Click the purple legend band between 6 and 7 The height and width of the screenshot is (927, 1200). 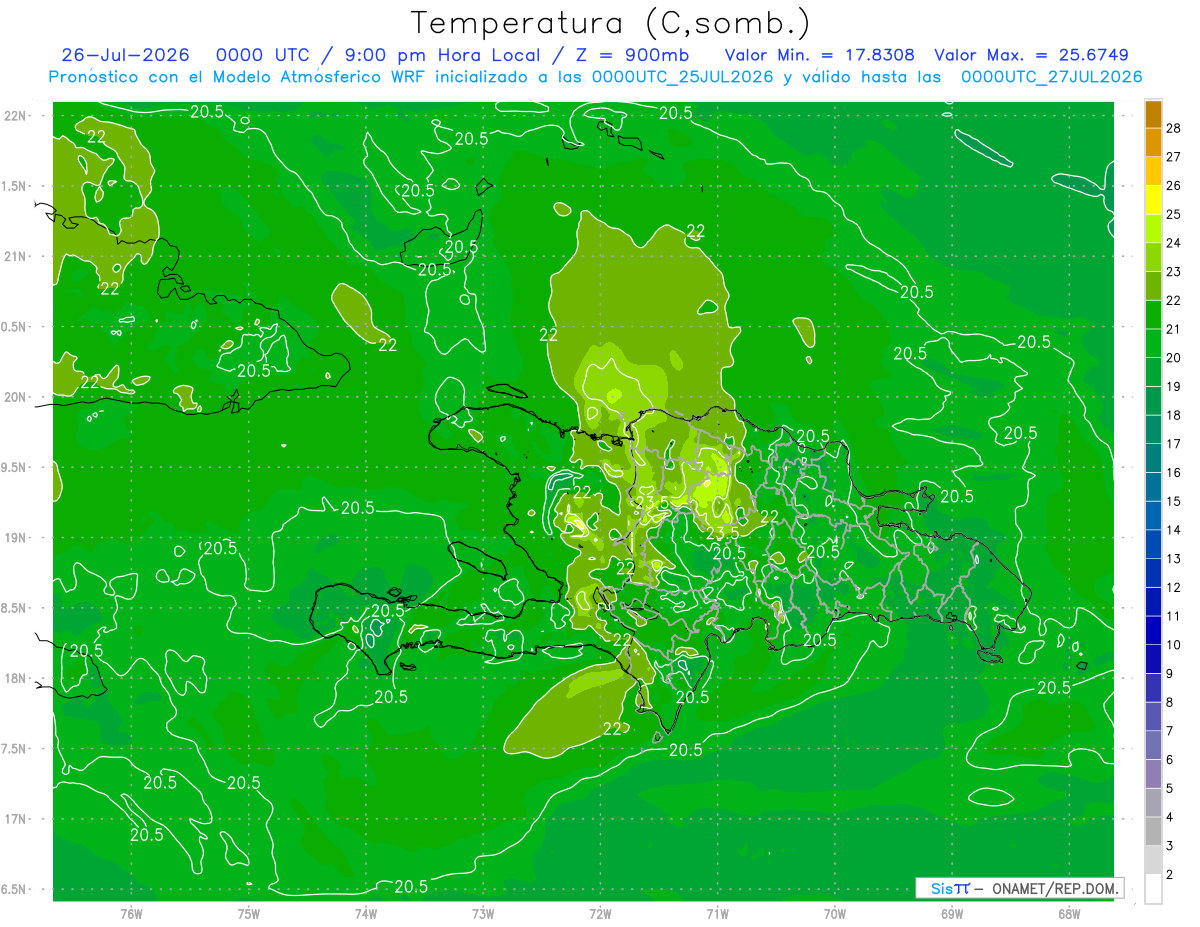pyautogui.click(x=1153, y=746)
